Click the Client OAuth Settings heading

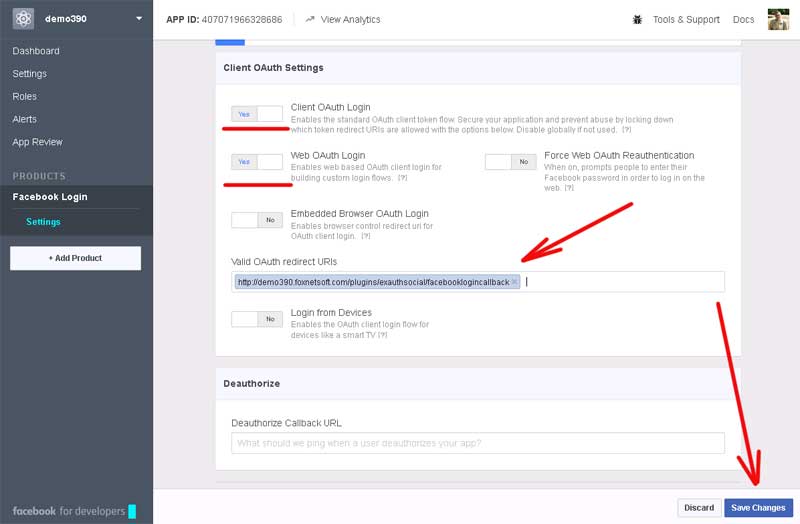[273, 68]
